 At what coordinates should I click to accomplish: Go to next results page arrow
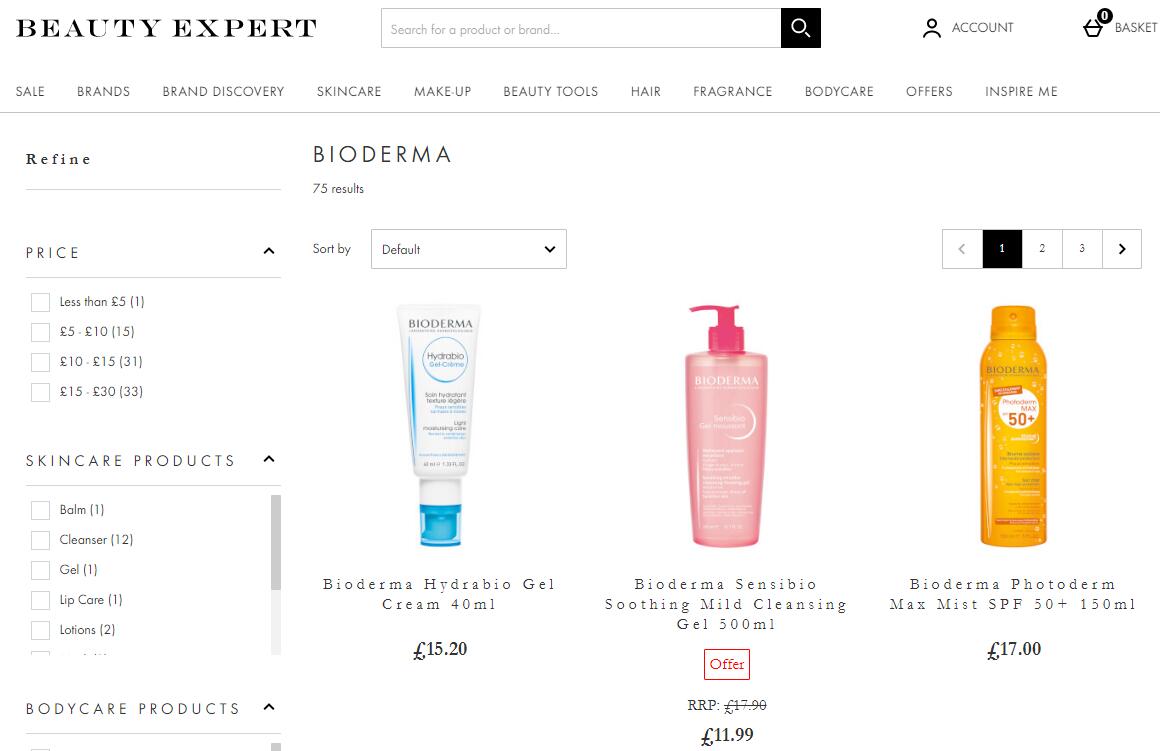pyautogui.click(x=1122, y=249)
